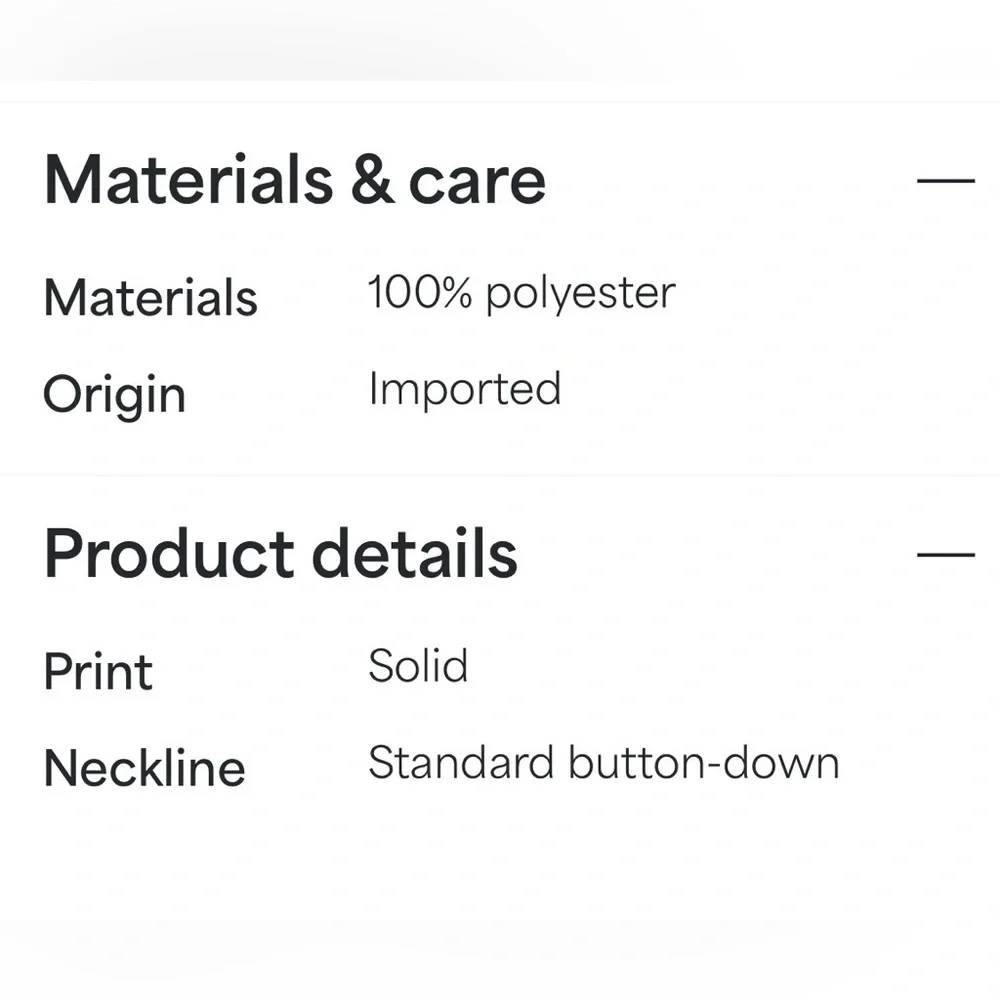Image resolution: width=1000 pixels, height=1000 pixels.
Task: Click the Imported origin value
Action: 465,390
